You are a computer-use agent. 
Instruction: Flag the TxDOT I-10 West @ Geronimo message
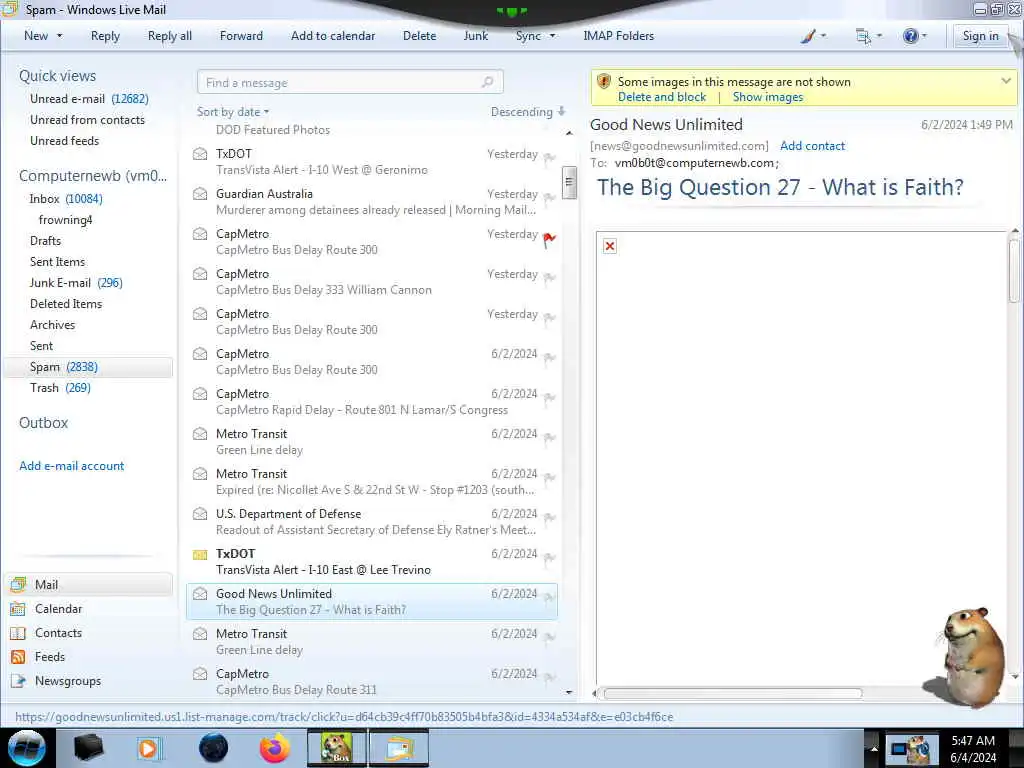549,157
